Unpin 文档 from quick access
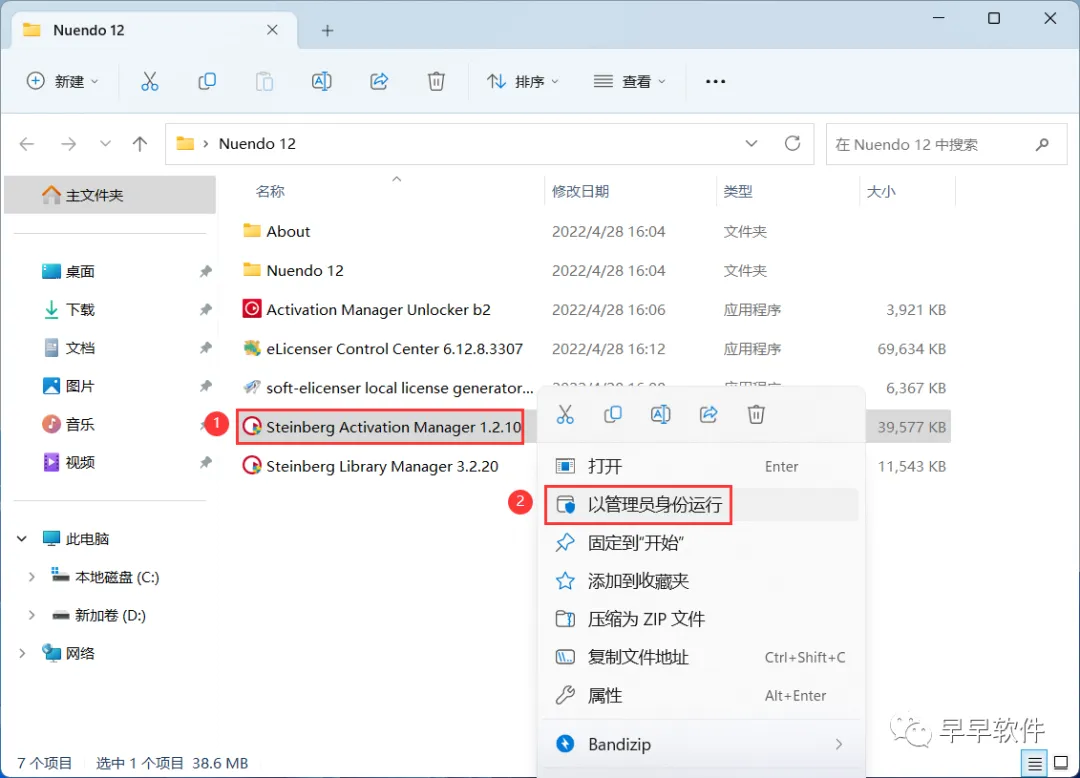Screen dimensions: 1080x778 (205, 348)
